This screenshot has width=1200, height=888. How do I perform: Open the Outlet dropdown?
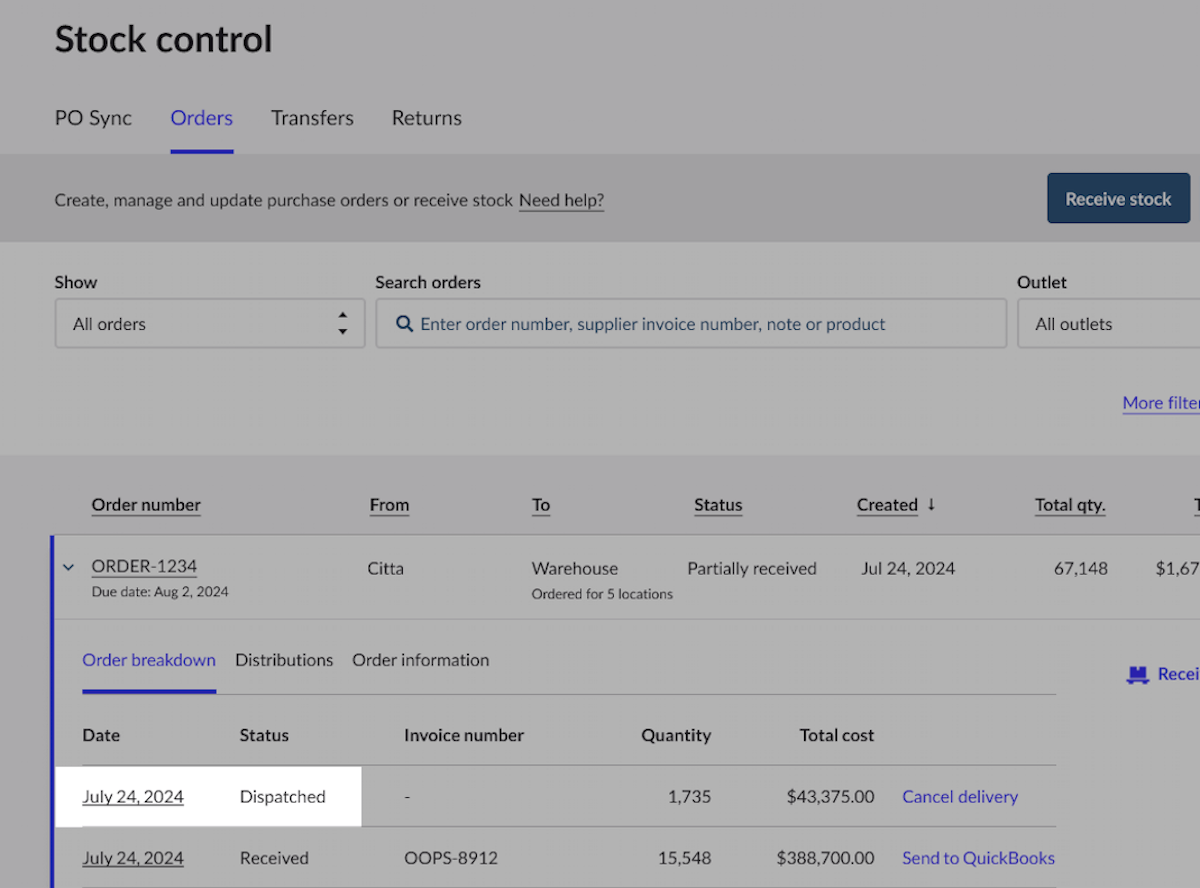pyautogui.click(x=1108, y=324)
